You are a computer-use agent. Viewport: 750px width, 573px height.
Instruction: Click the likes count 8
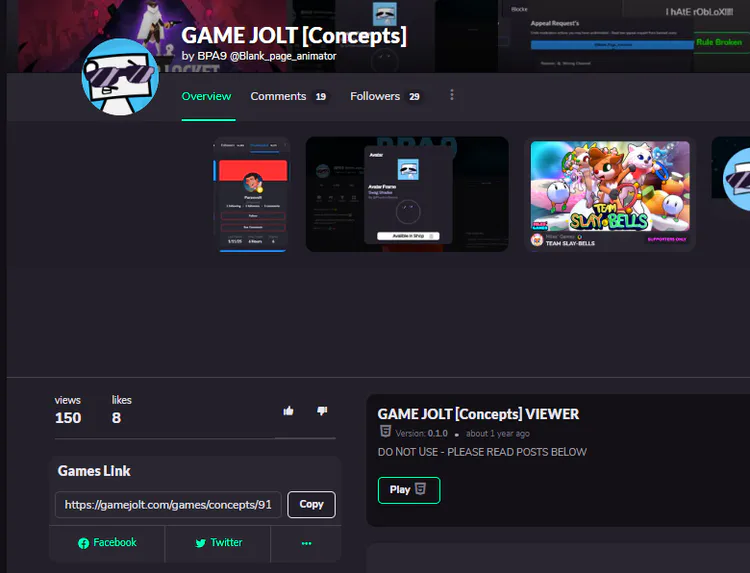(116, 418)
